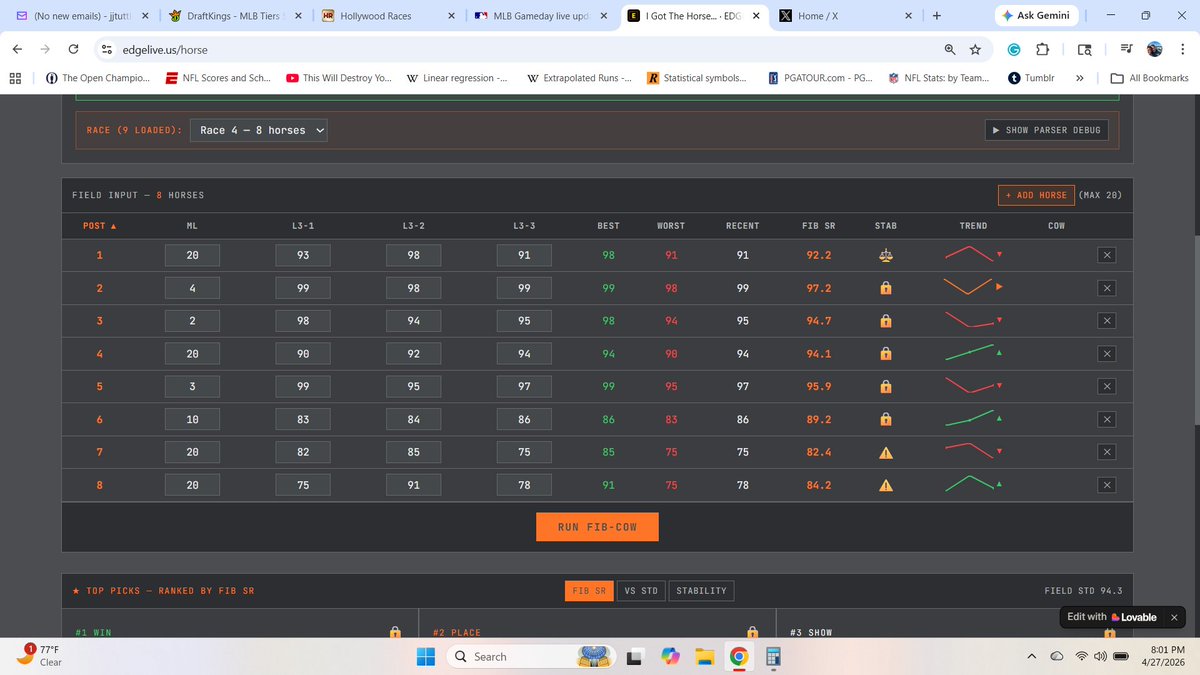The image size is (1200, 675).
Task: Click the warning triangle icon for post 8
Action: [x=885, y=485]
